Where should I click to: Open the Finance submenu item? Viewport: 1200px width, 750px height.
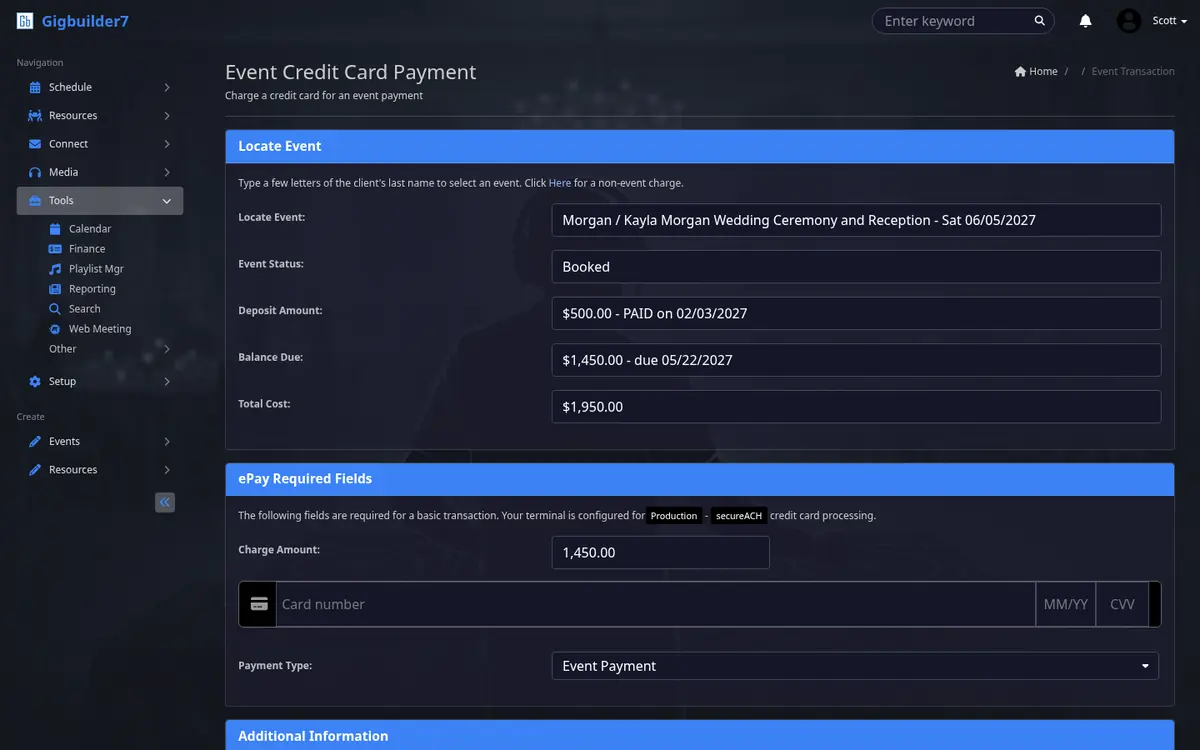pyautogui.click(x=87, y=249)
